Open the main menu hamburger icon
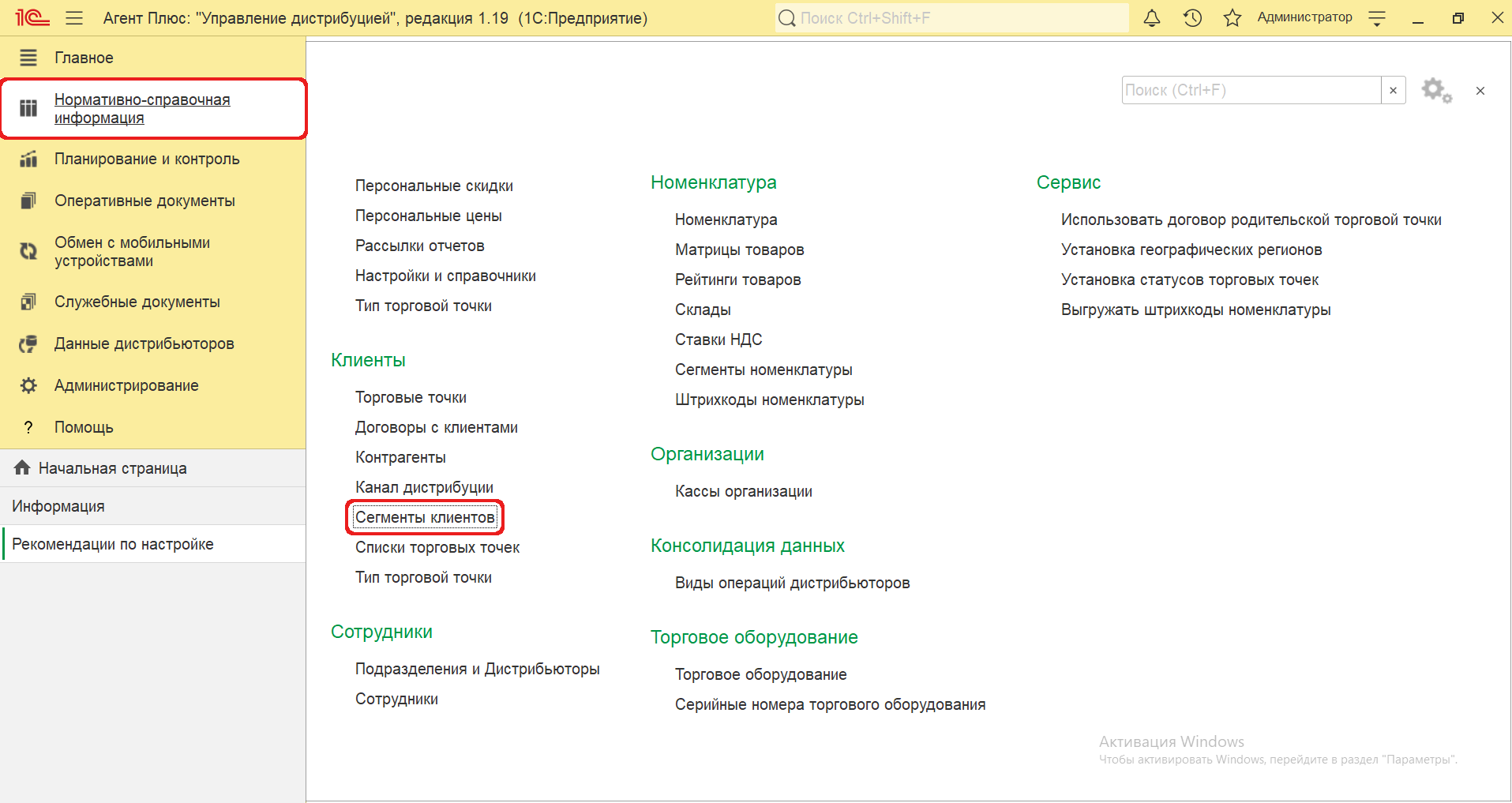 click(x=74, y=18)
